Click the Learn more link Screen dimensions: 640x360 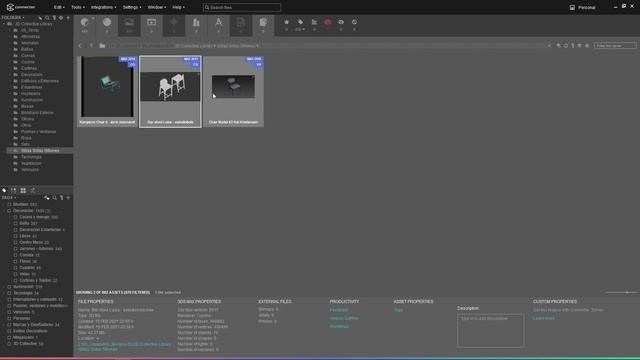coord(544,318)
